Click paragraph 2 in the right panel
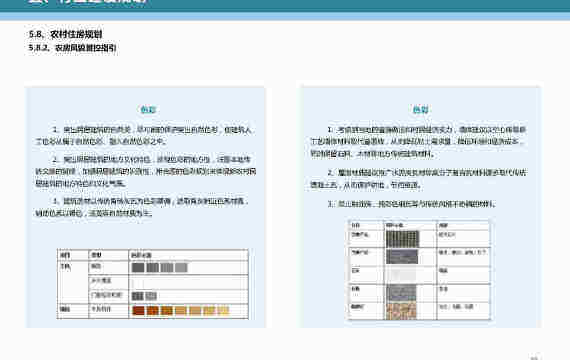570x360 pixels. click(418, 179)
